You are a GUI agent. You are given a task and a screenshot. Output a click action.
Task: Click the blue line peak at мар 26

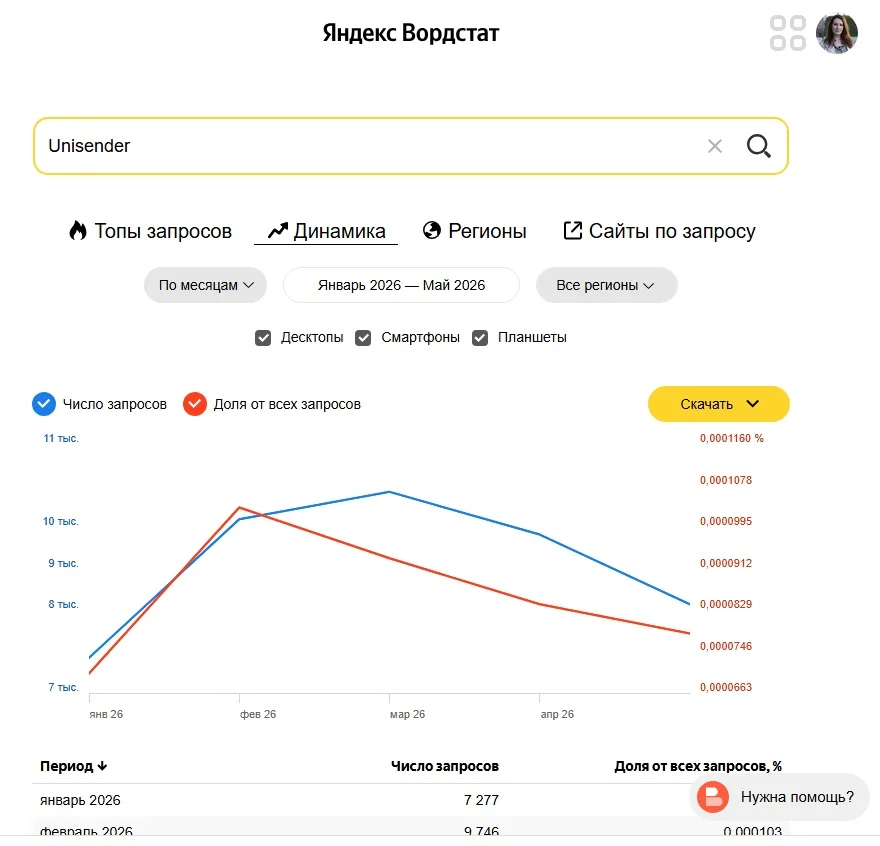click(389, 492)
